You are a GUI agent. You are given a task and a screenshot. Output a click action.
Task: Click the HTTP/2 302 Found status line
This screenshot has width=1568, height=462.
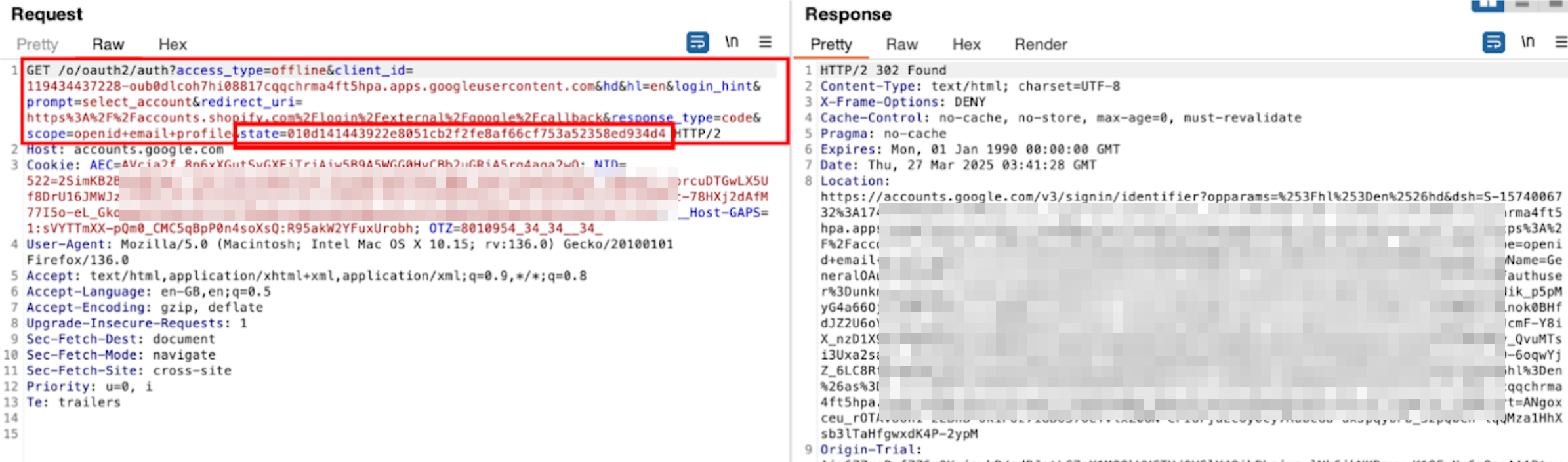click(x=883, y=70)
